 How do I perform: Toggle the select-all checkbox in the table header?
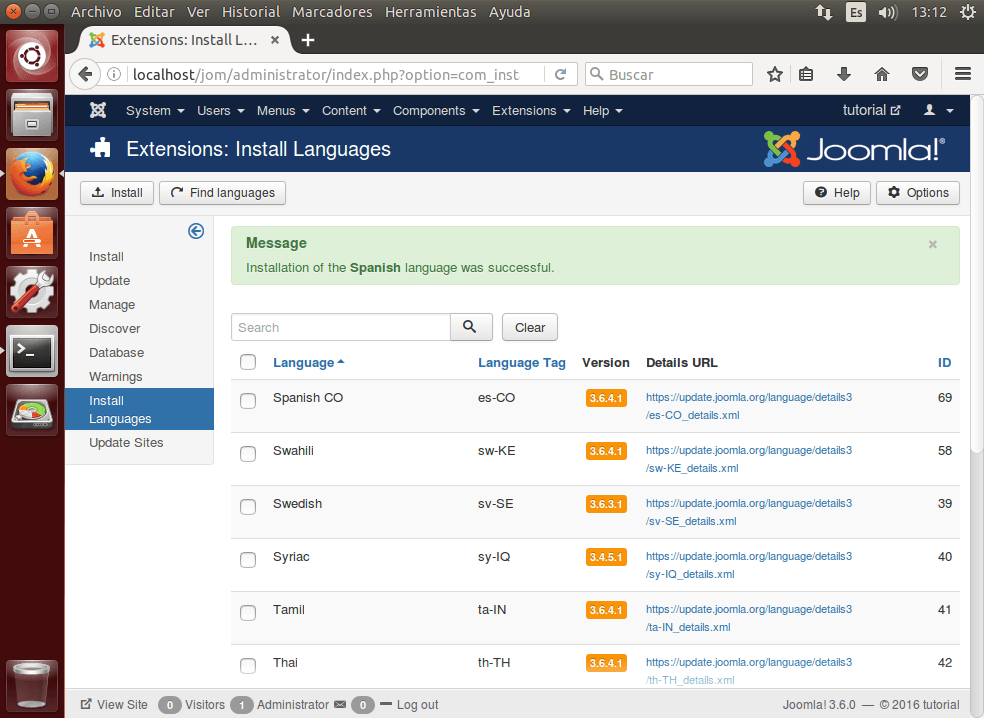coord(248,362)
